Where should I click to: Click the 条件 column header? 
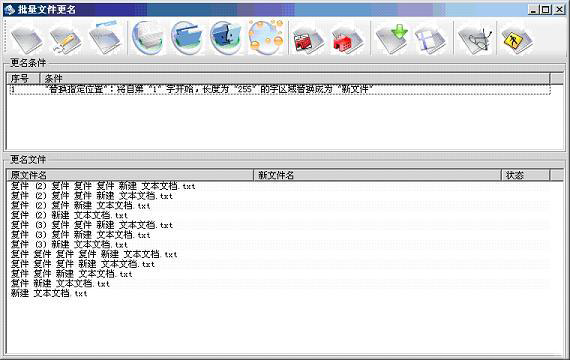295,78
